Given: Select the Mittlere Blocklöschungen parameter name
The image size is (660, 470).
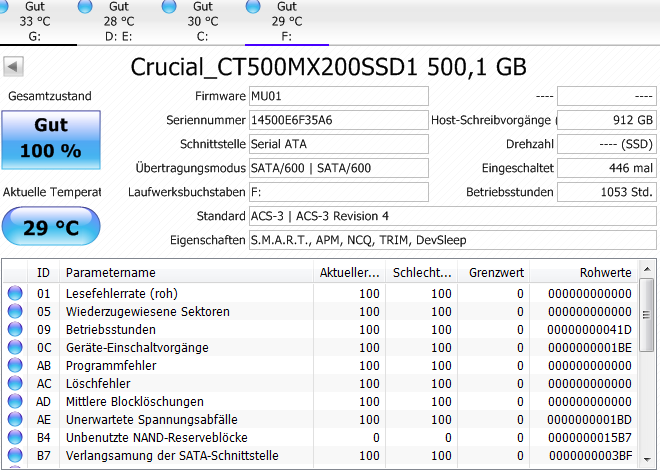Looking at the screenshot, I should (x=135, y=402).
